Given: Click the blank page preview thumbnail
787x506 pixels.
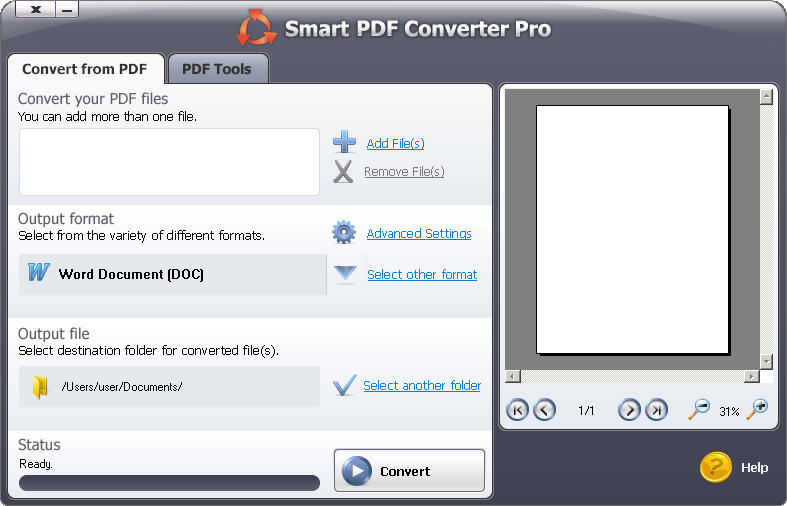Looking at the screenshot, I should coord(632,229).
